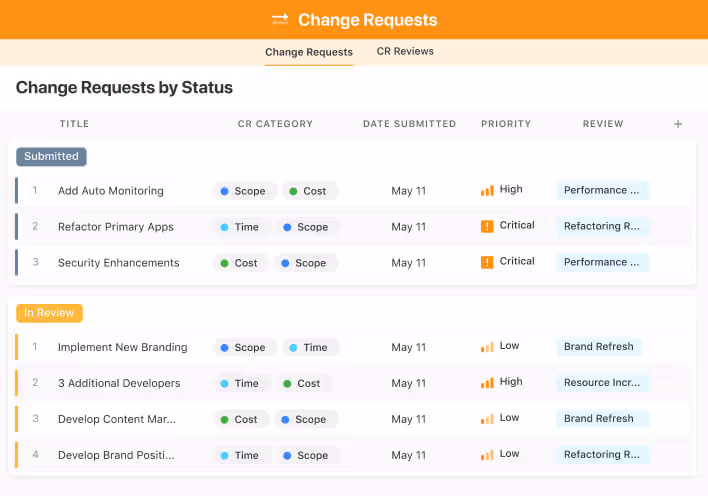This screenshot has width=708, height=496.
Task: Switch to the CR Reviews tab
Action: pos(405,52)
